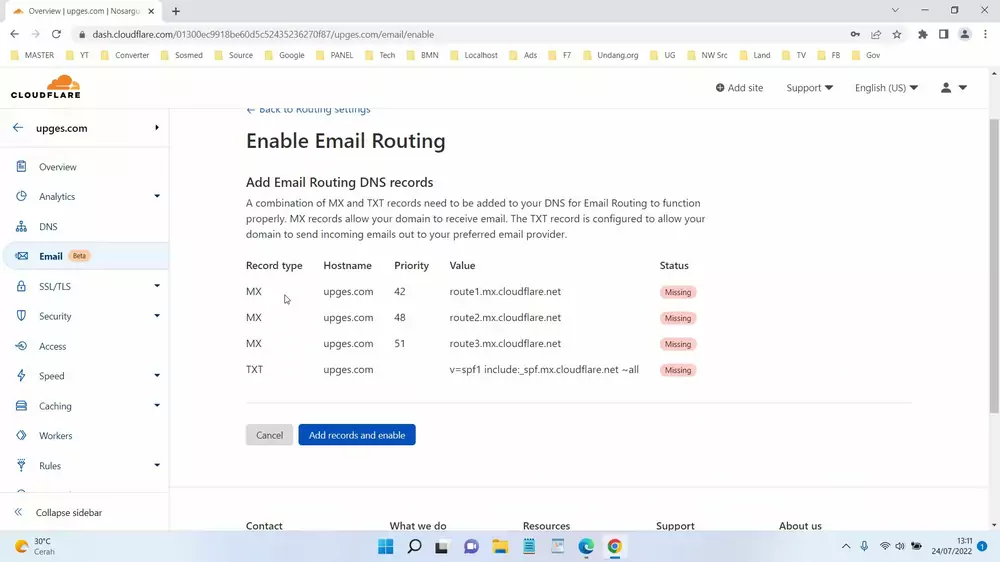Click Add records and enable
The height and width of the screenshot is (562, 1000).
(x=357, y=435)
